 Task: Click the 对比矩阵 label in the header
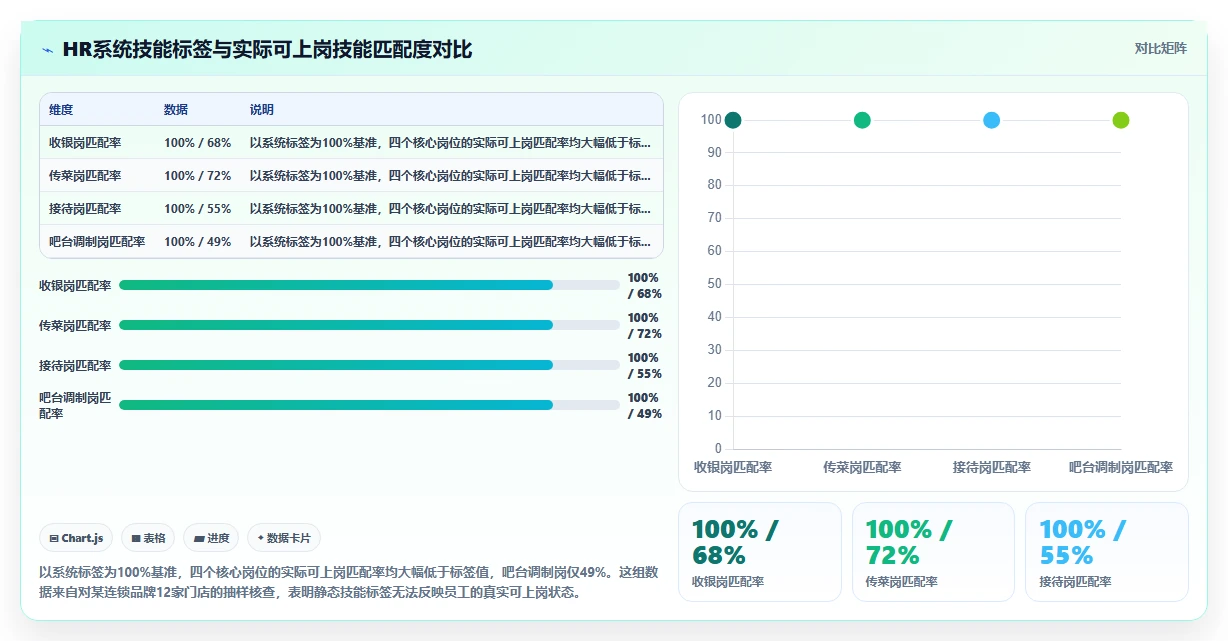[1160, 49]
